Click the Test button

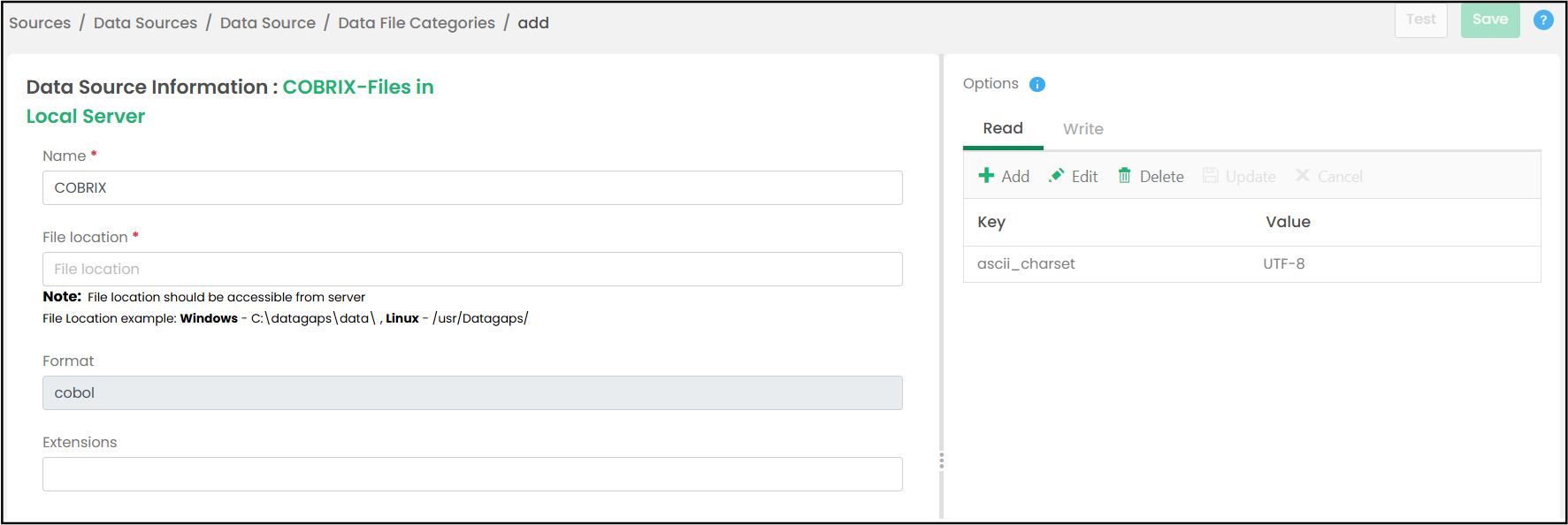click(1421, 19)
